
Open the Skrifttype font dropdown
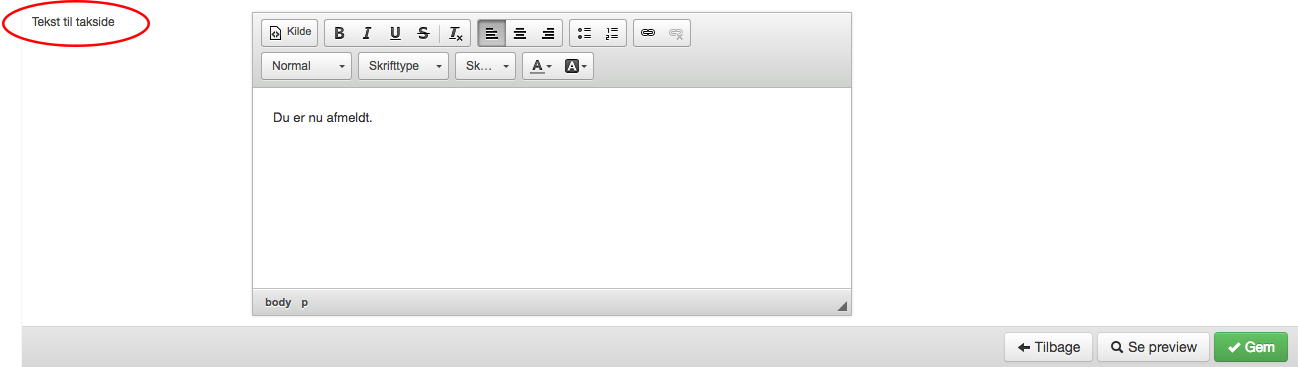pos(403,66)
